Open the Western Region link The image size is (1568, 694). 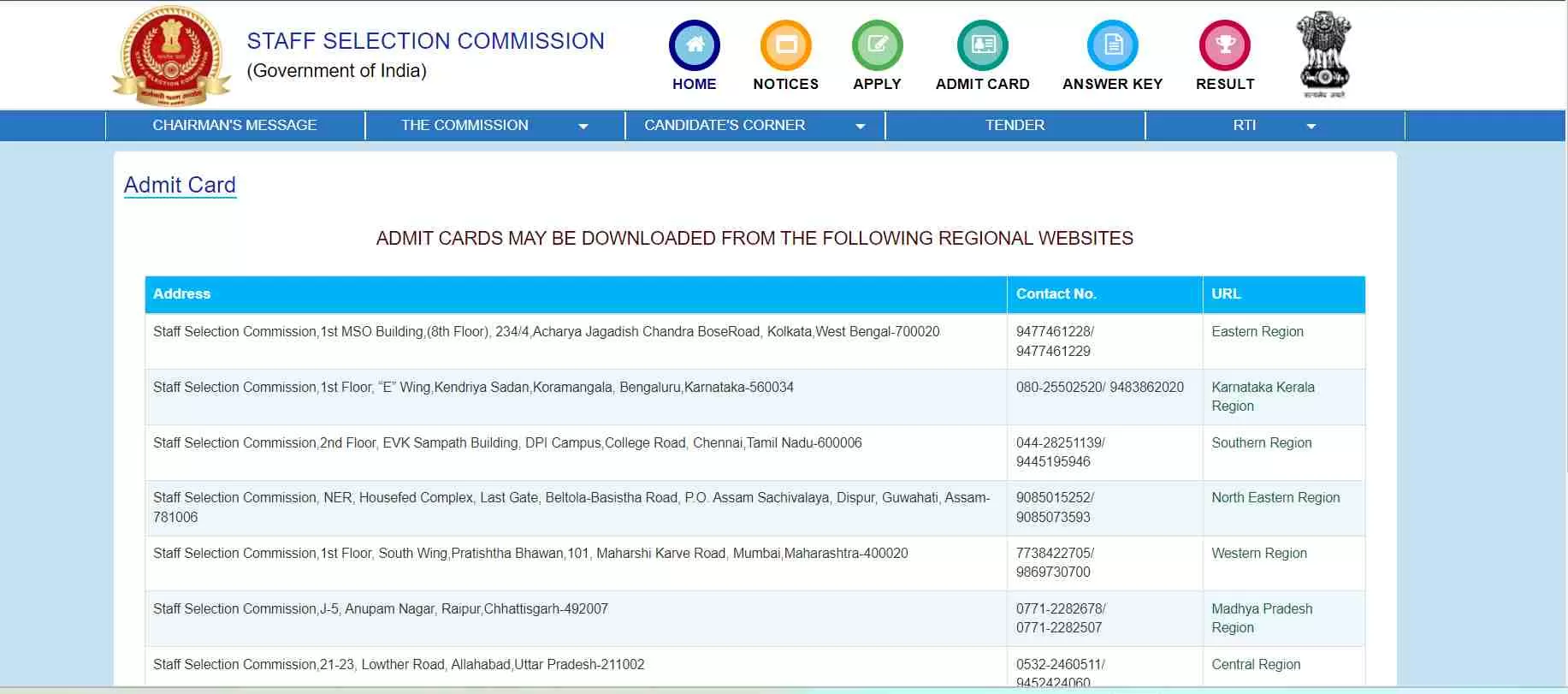1258,553
